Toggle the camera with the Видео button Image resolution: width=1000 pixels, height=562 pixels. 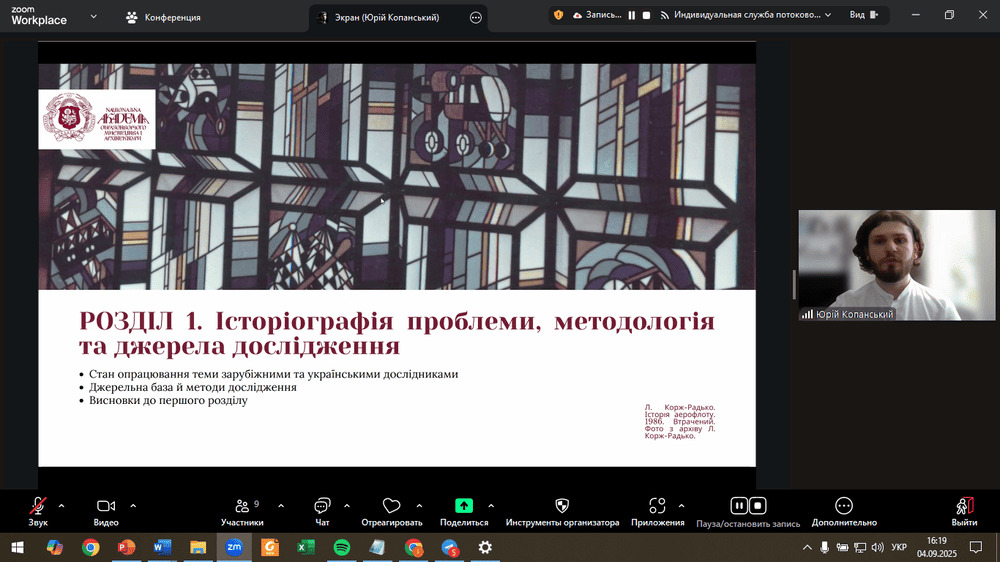[x=106, y=507]
